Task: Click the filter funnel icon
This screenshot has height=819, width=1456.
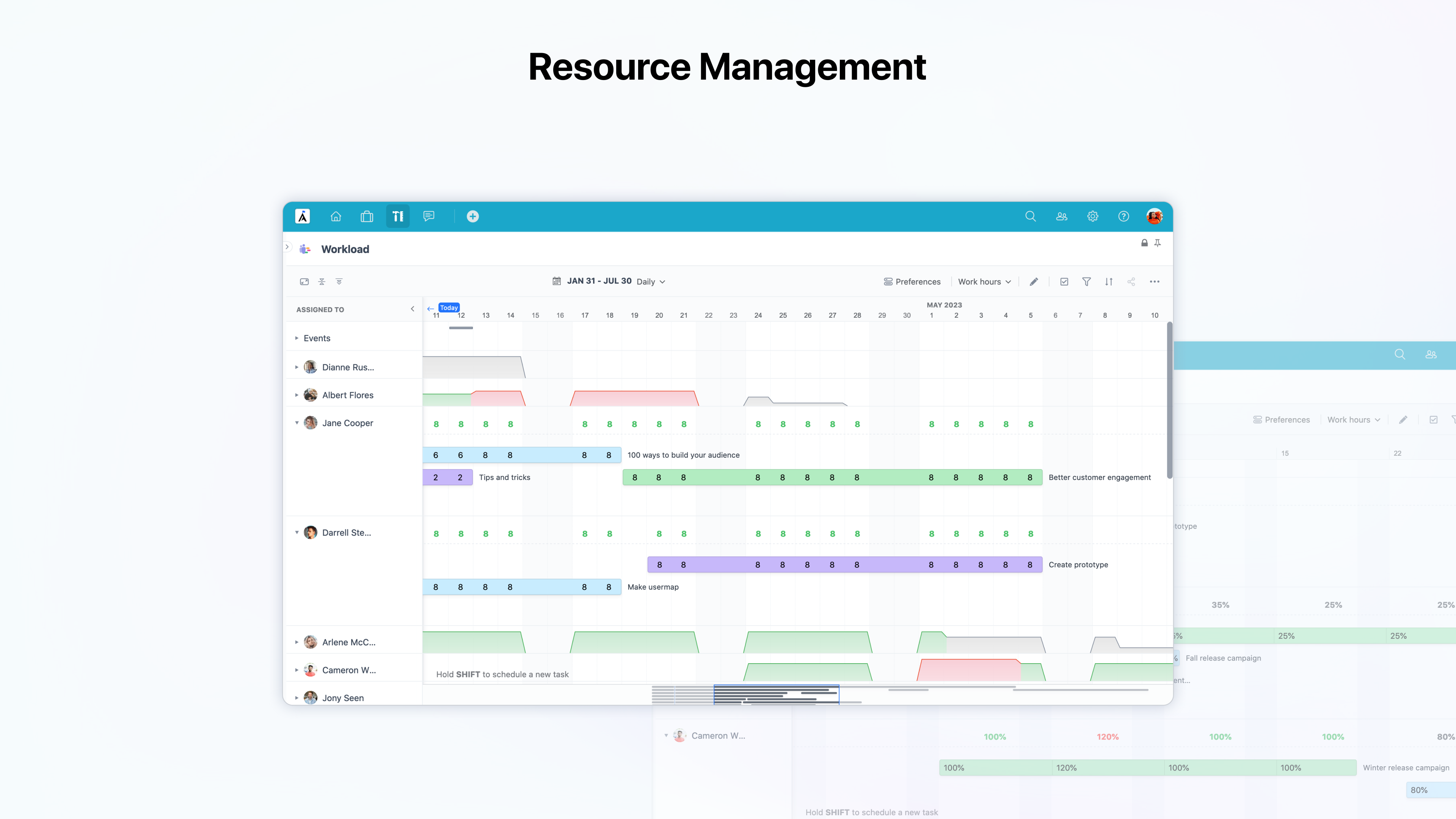Action: 1086,281
